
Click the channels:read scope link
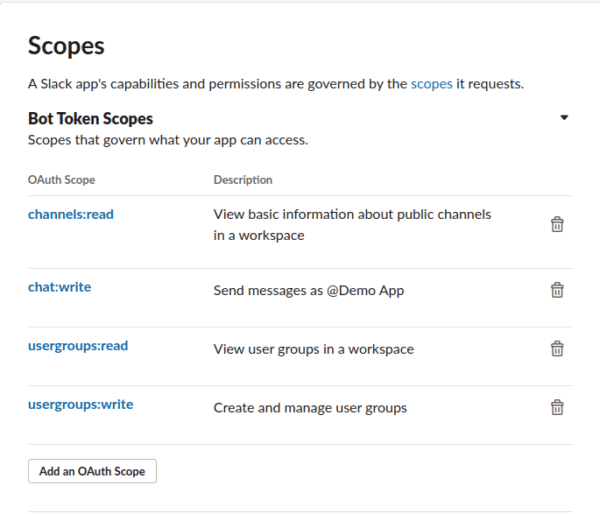(70, 213)
